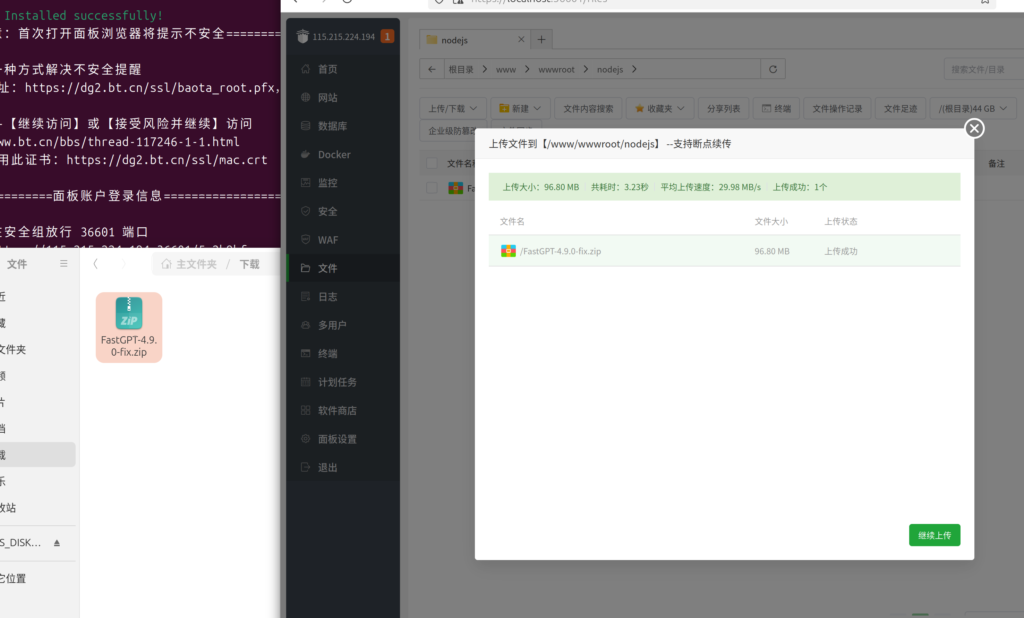Image resolution: width=1024 pixels, height=618 pixels.
Task: Click the 文件足迹 toolbar button
Action: tap(901, 108)
